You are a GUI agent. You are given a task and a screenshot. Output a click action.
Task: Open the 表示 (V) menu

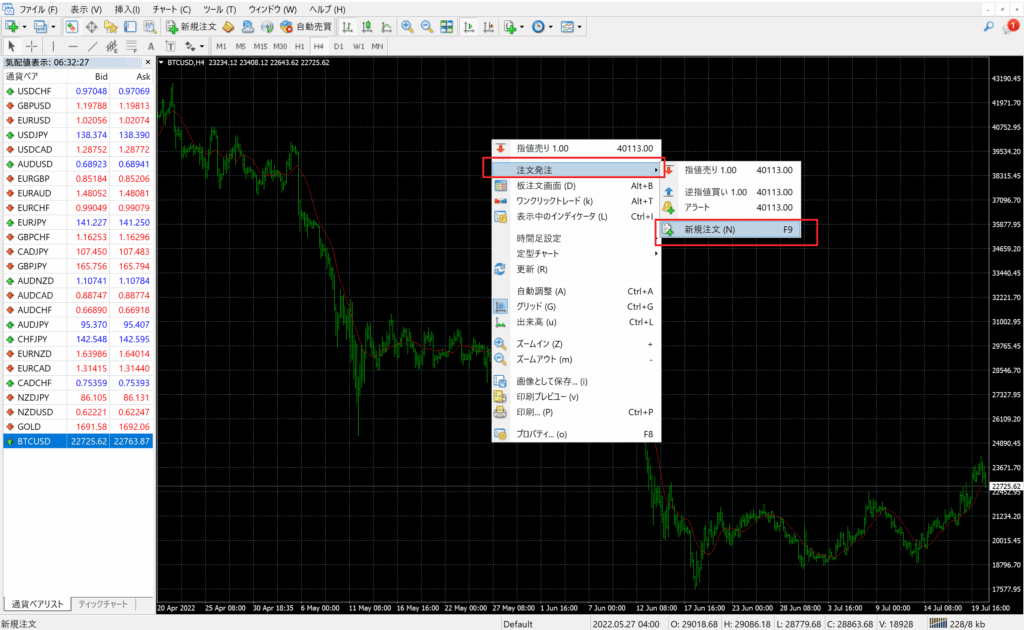pos(86,9)
